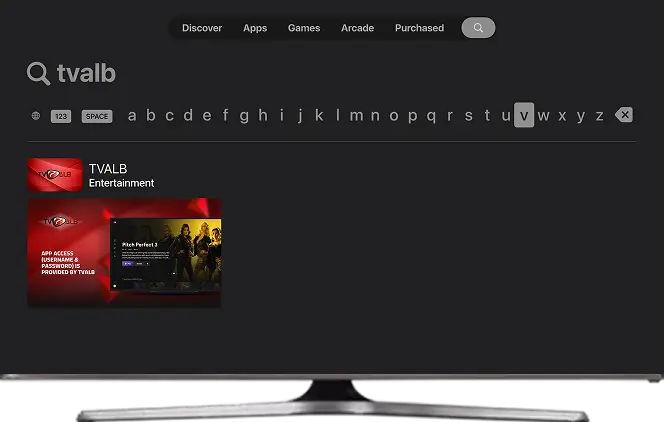Tap the SPACE key

pos(97,116)
